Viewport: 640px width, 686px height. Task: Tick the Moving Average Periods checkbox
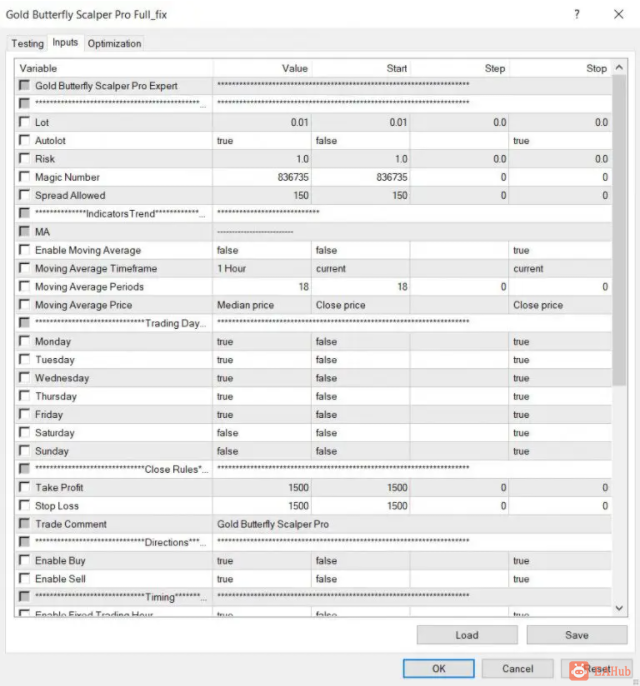24,286
